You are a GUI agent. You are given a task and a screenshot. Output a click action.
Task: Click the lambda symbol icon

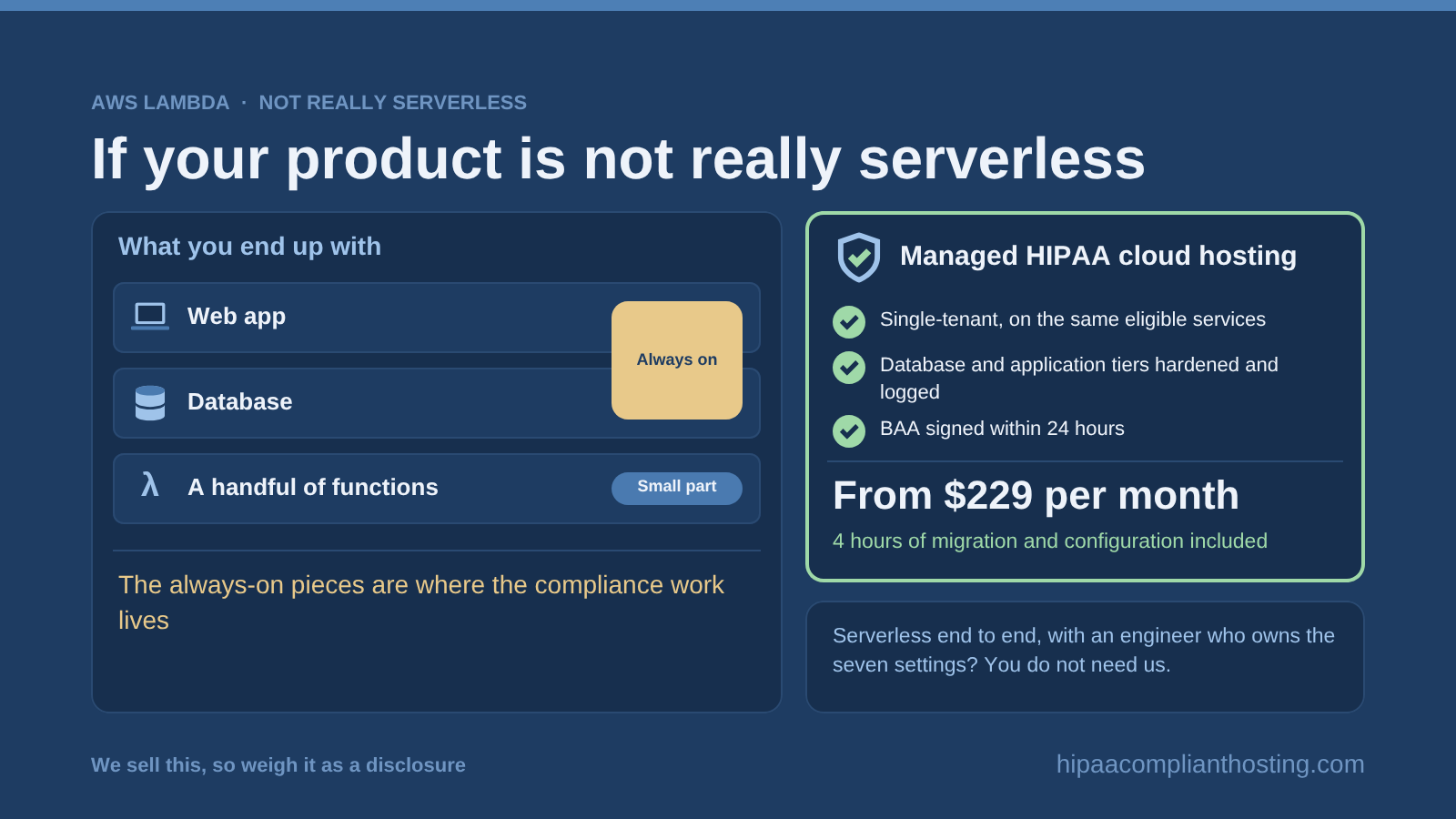(x=150, y=485)
